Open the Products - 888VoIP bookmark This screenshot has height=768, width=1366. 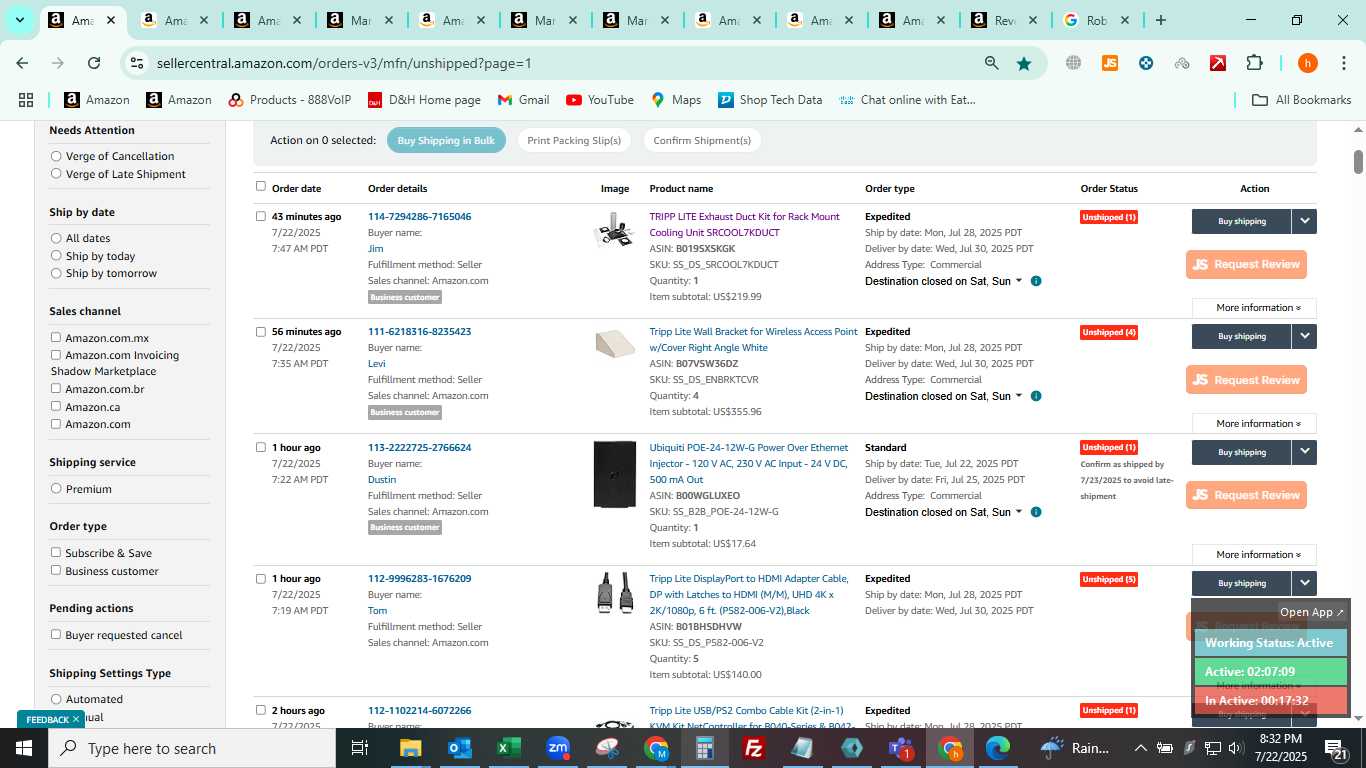[290, 100]
